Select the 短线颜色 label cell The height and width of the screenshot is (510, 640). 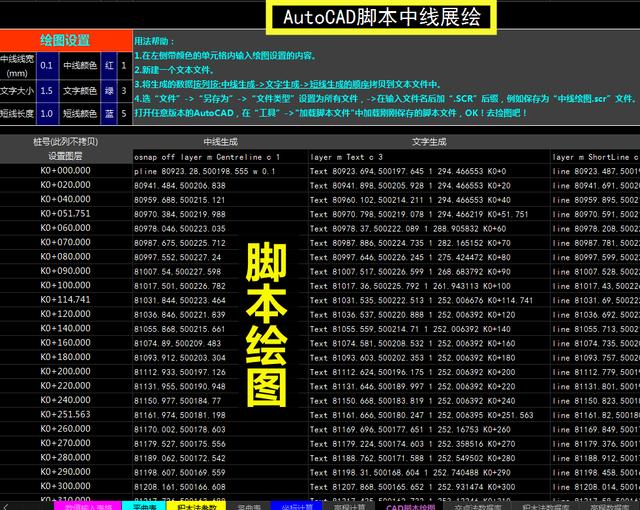point(79,113)
